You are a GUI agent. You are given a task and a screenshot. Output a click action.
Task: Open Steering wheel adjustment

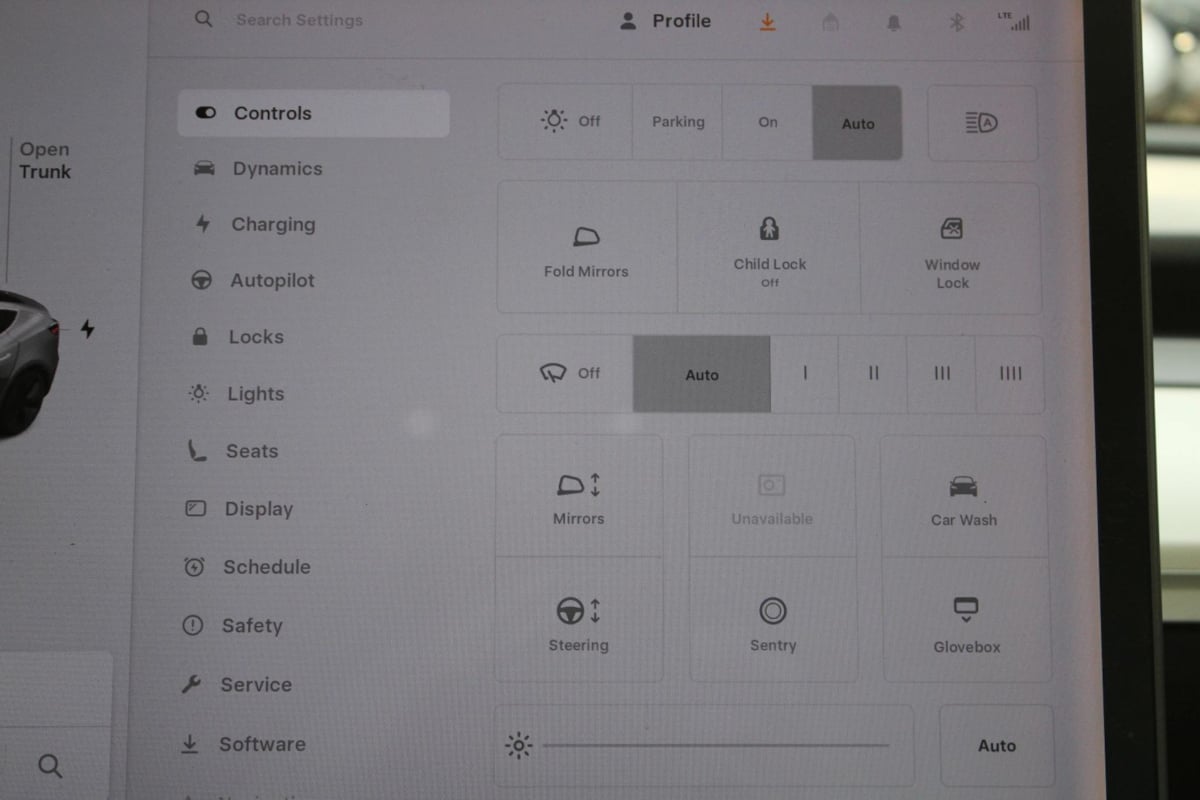pyautogui.click(x=578, y=622)
